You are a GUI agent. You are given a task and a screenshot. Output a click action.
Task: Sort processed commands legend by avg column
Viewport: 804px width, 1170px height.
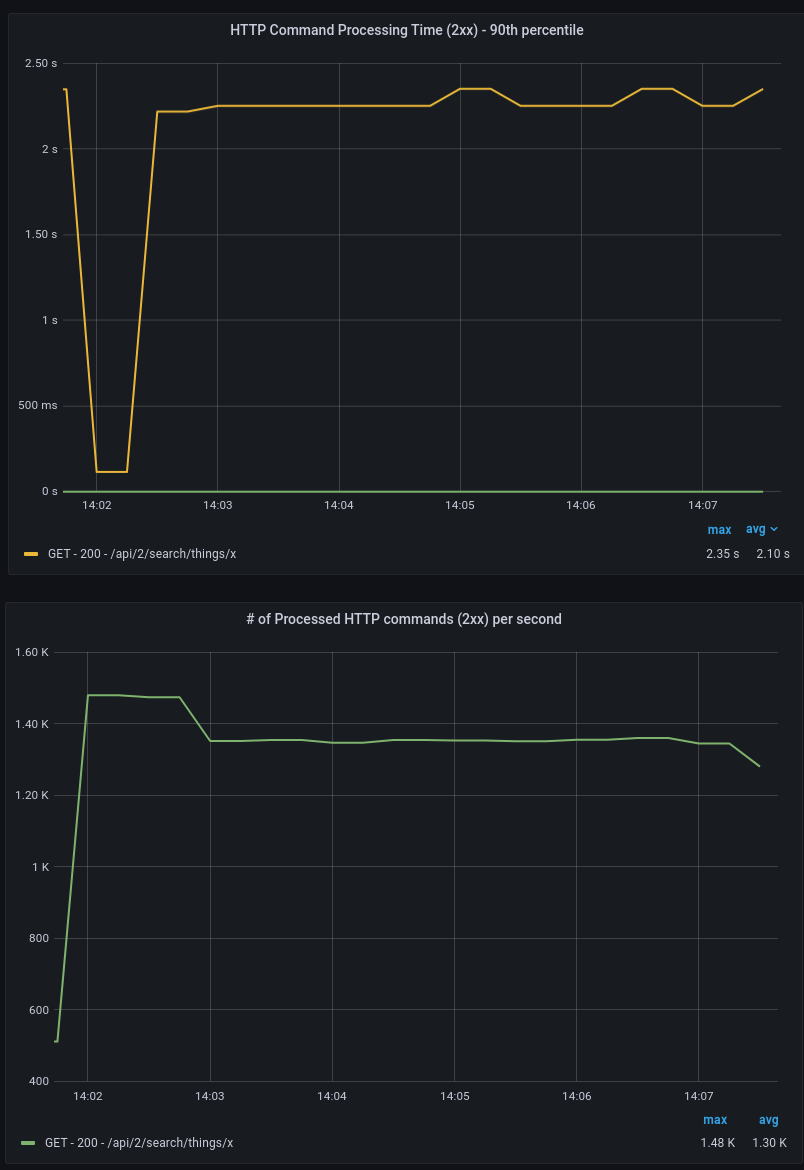click(x=768, y=1120)
